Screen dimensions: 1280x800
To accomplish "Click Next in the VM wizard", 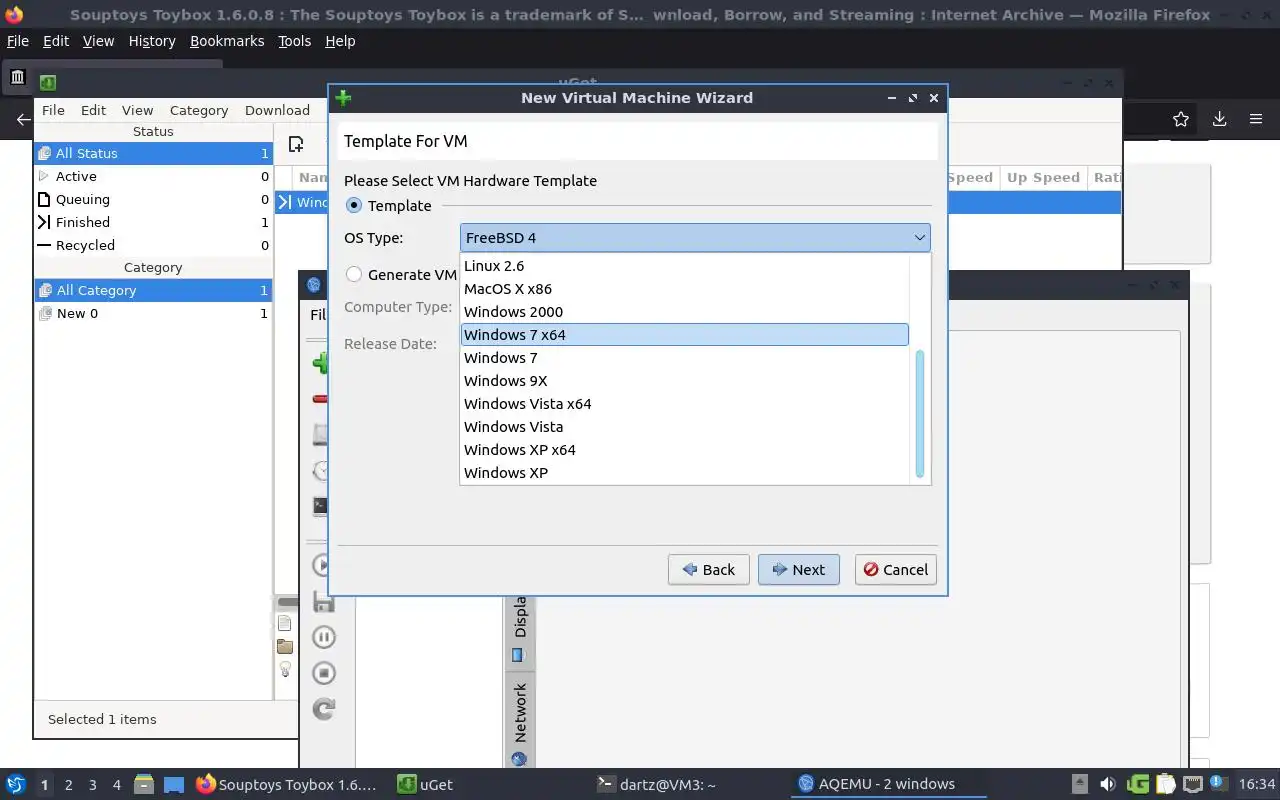I will pyautogui.click(x=798, y=569).
